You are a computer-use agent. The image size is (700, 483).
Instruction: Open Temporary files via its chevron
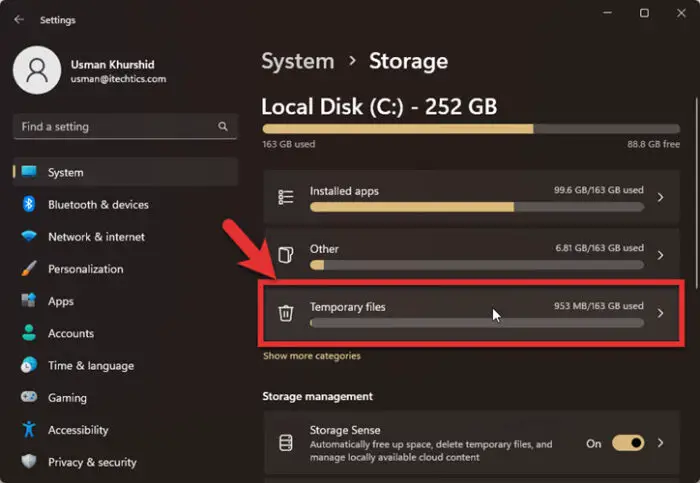(660, 313)
